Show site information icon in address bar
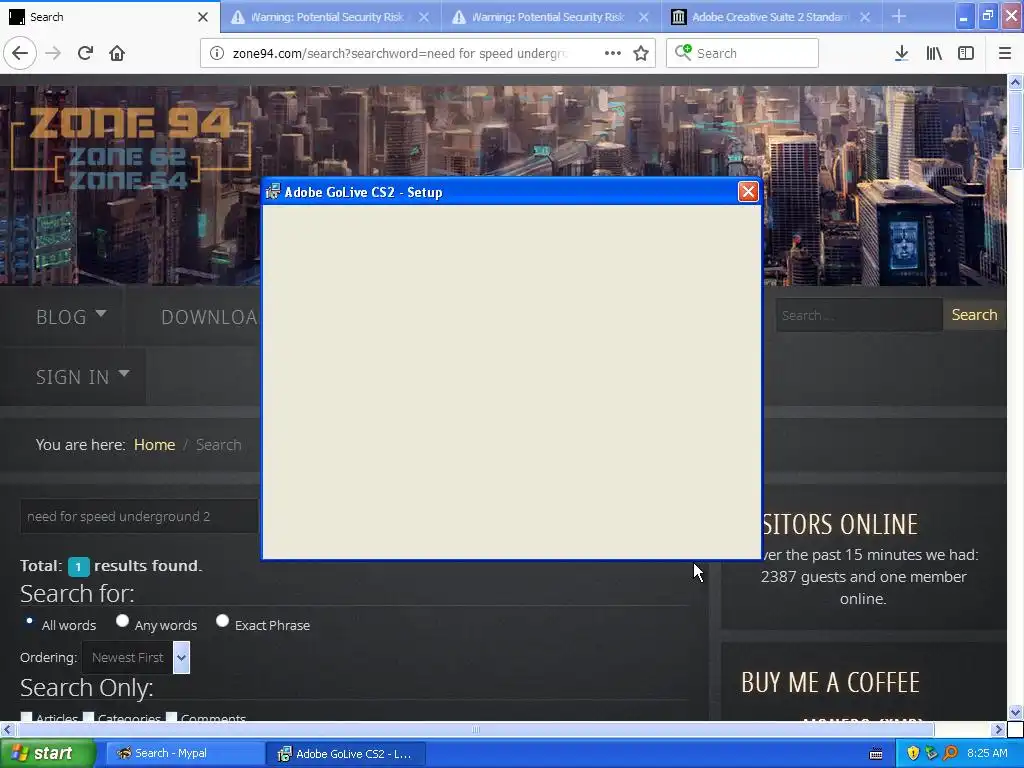Viewport: 1024px width, 768px height. [x=217, y=53]
